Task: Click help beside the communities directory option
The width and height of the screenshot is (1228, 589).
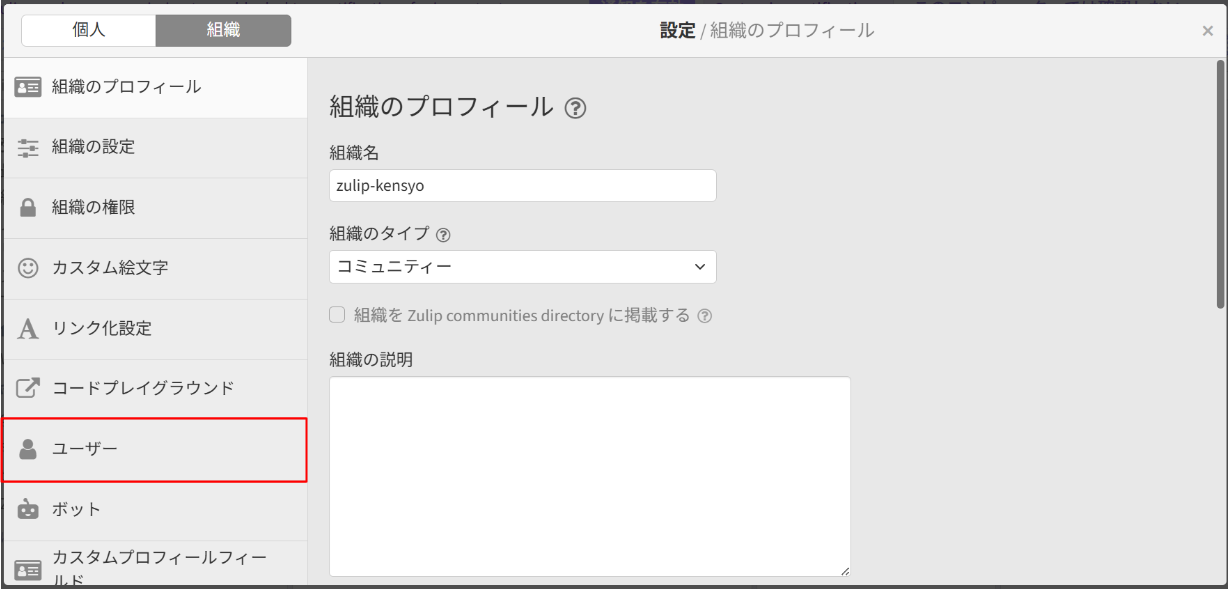Action: (x=708, y=315)
